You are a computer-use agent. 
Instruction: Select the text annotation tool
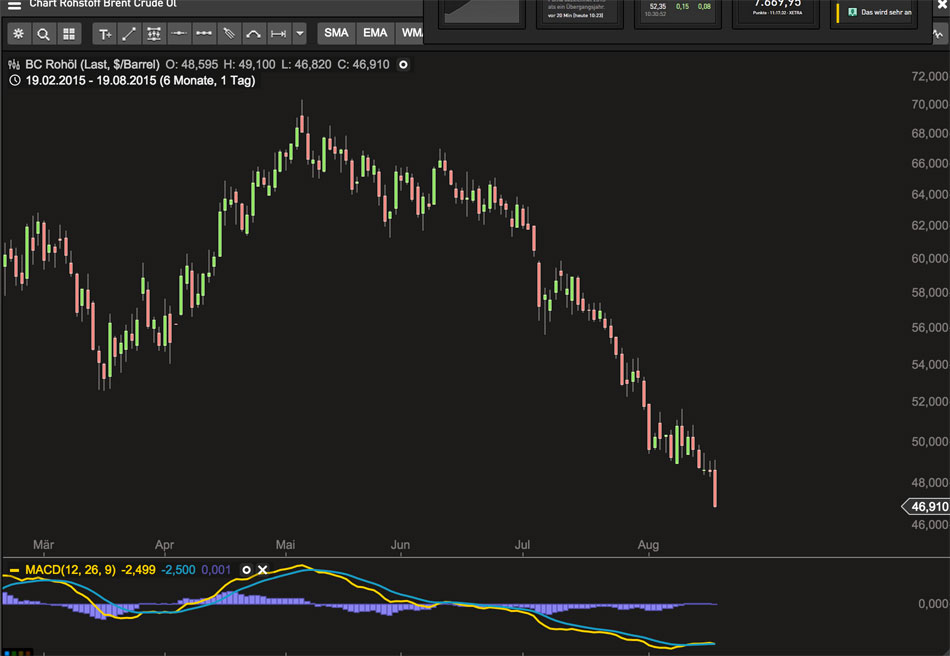105,34
